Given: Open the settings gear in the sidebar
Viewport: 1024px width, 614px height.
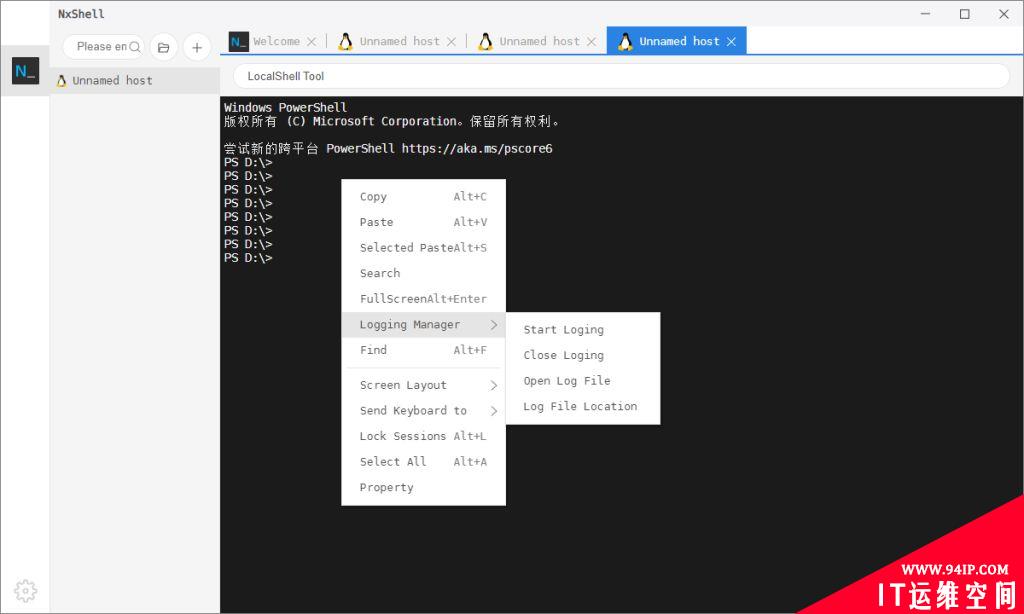Looking at the screenshot, I should point(25,591).
